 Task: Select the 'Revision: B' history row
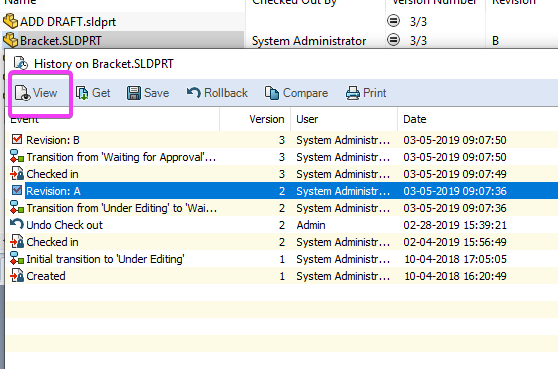[x=282, y=140]
